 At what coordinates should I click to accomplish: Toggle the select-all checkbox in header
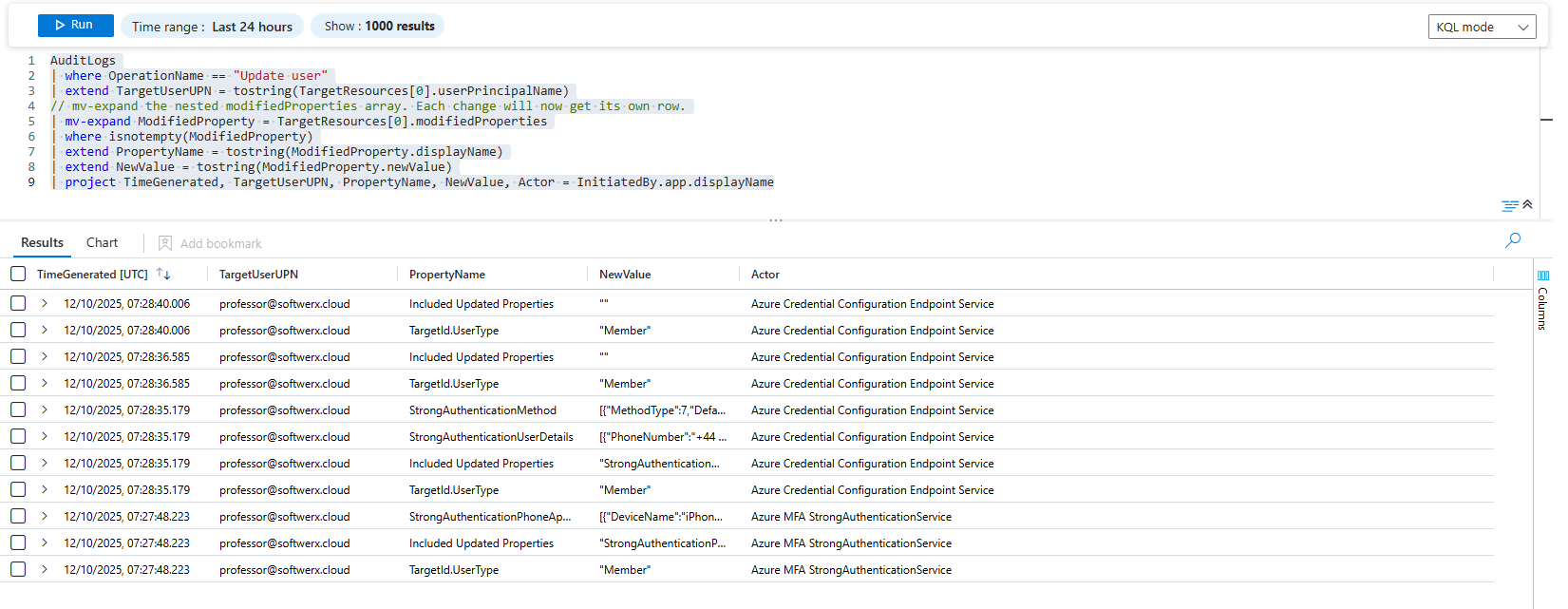pos(18,274)
